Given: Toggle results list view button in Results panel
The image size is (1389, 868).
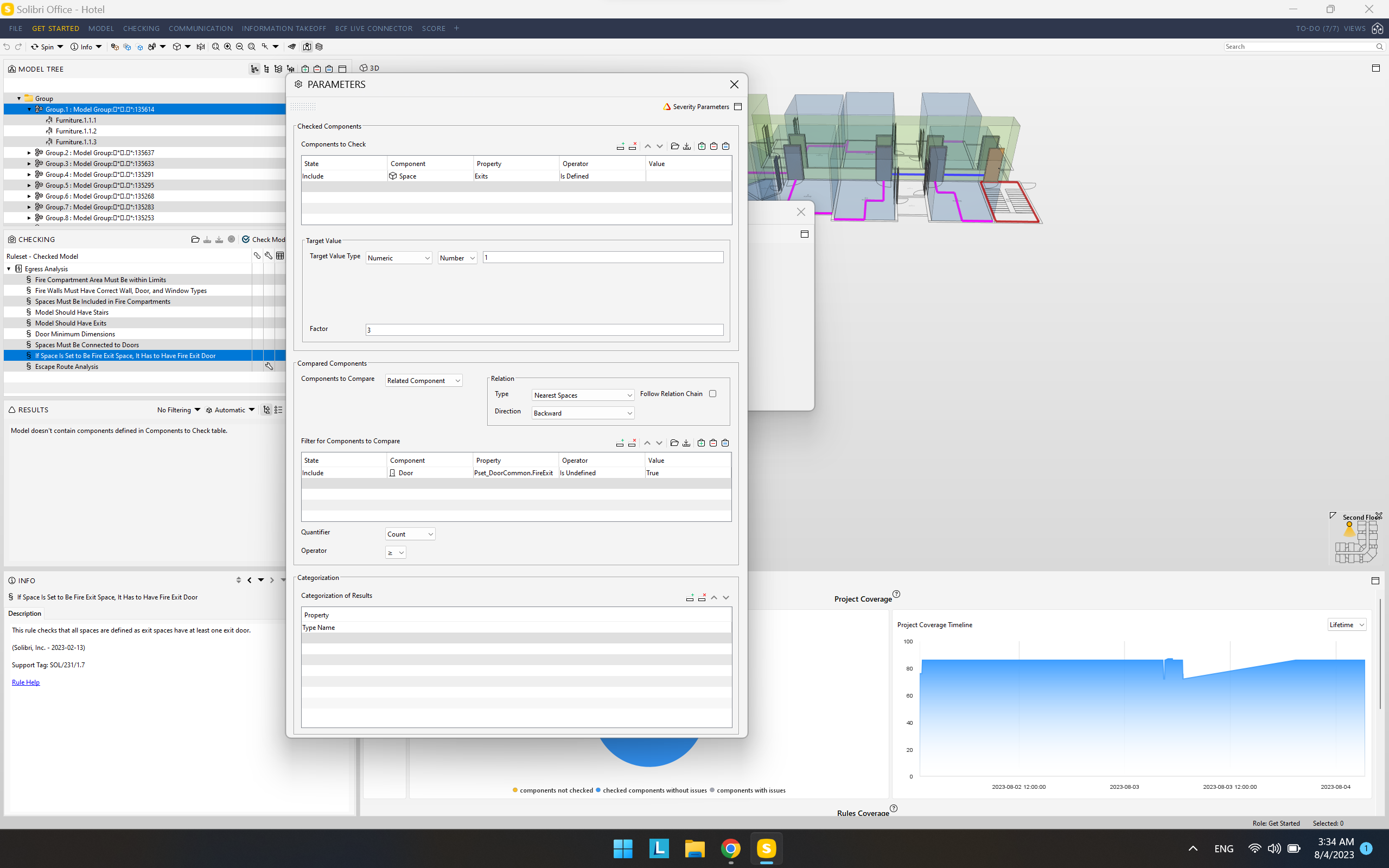Looking at the screenshot, I should pyautogui.click(x=278, y=410).
